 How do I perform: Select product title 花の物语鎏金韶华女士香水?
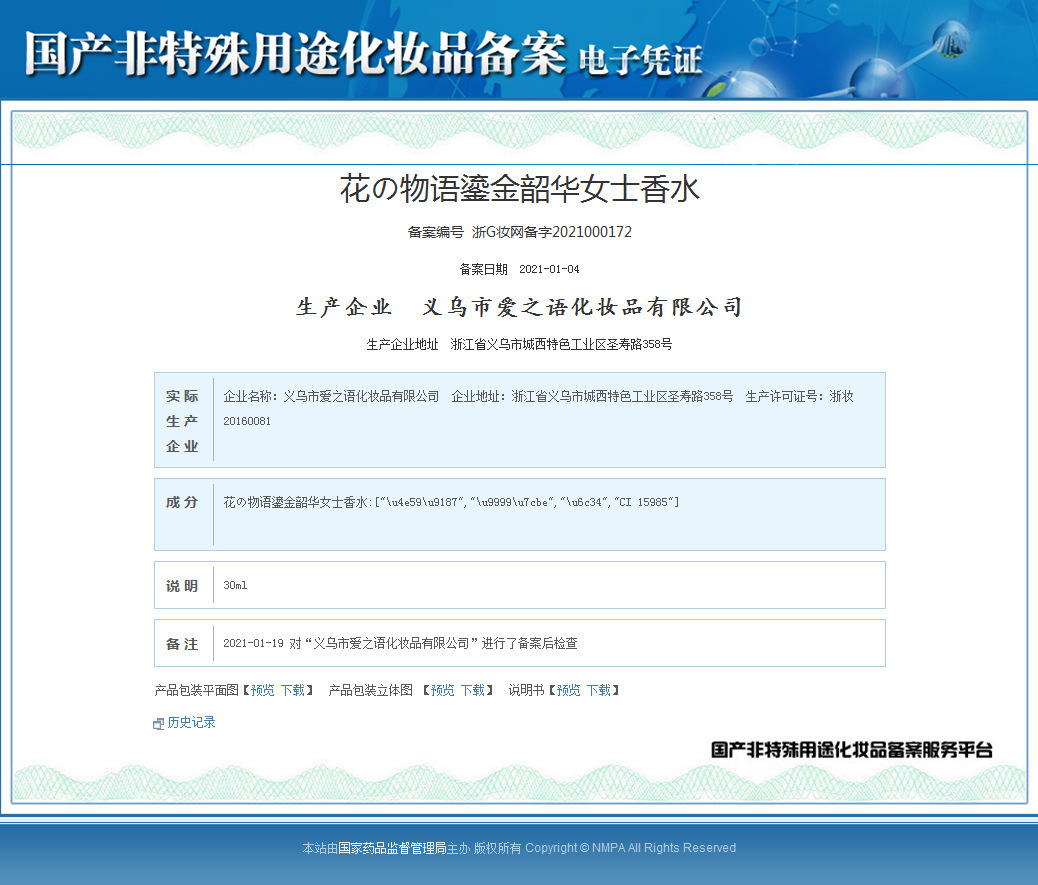(x=520, y=189)
